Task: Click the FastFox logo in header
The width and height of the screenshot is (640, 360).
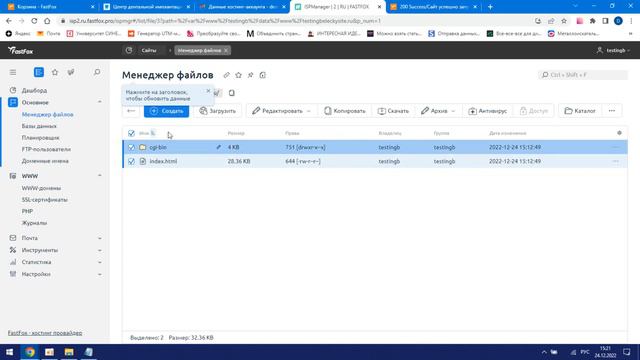Action: (x=20, y=51)
